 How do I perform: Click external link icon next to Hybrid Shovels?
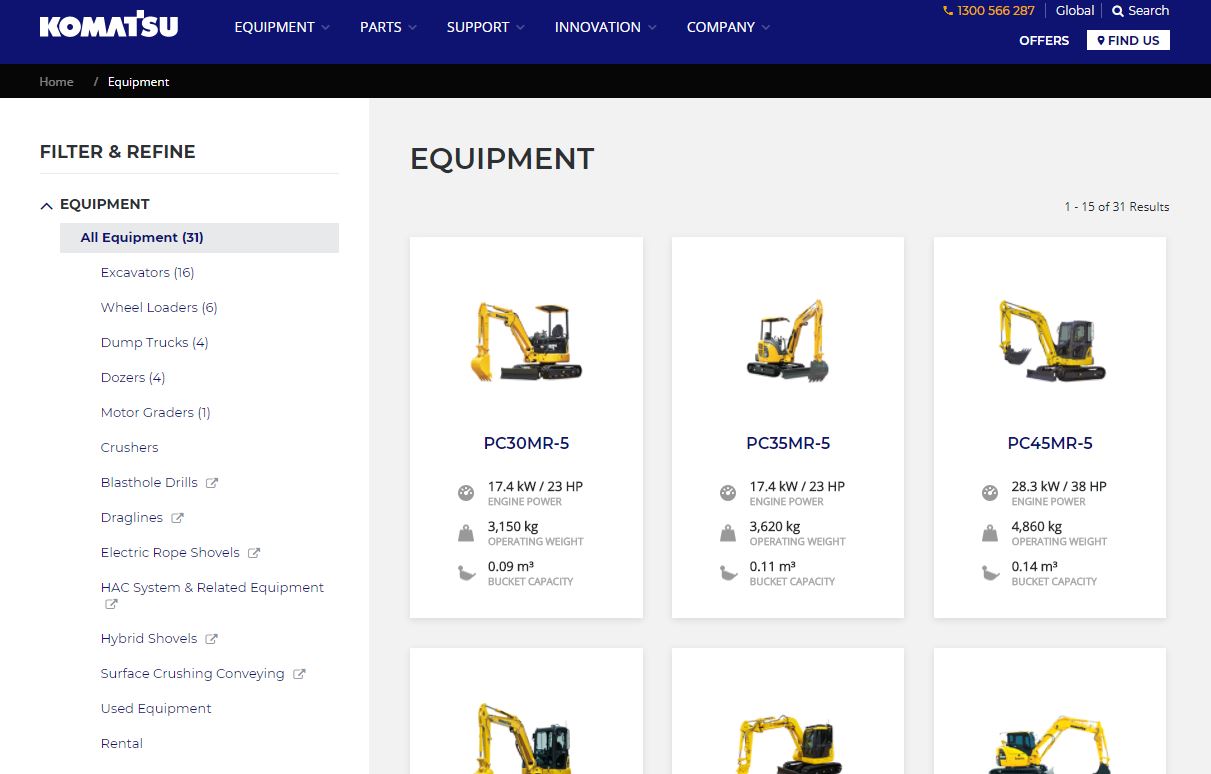point(212,639)
